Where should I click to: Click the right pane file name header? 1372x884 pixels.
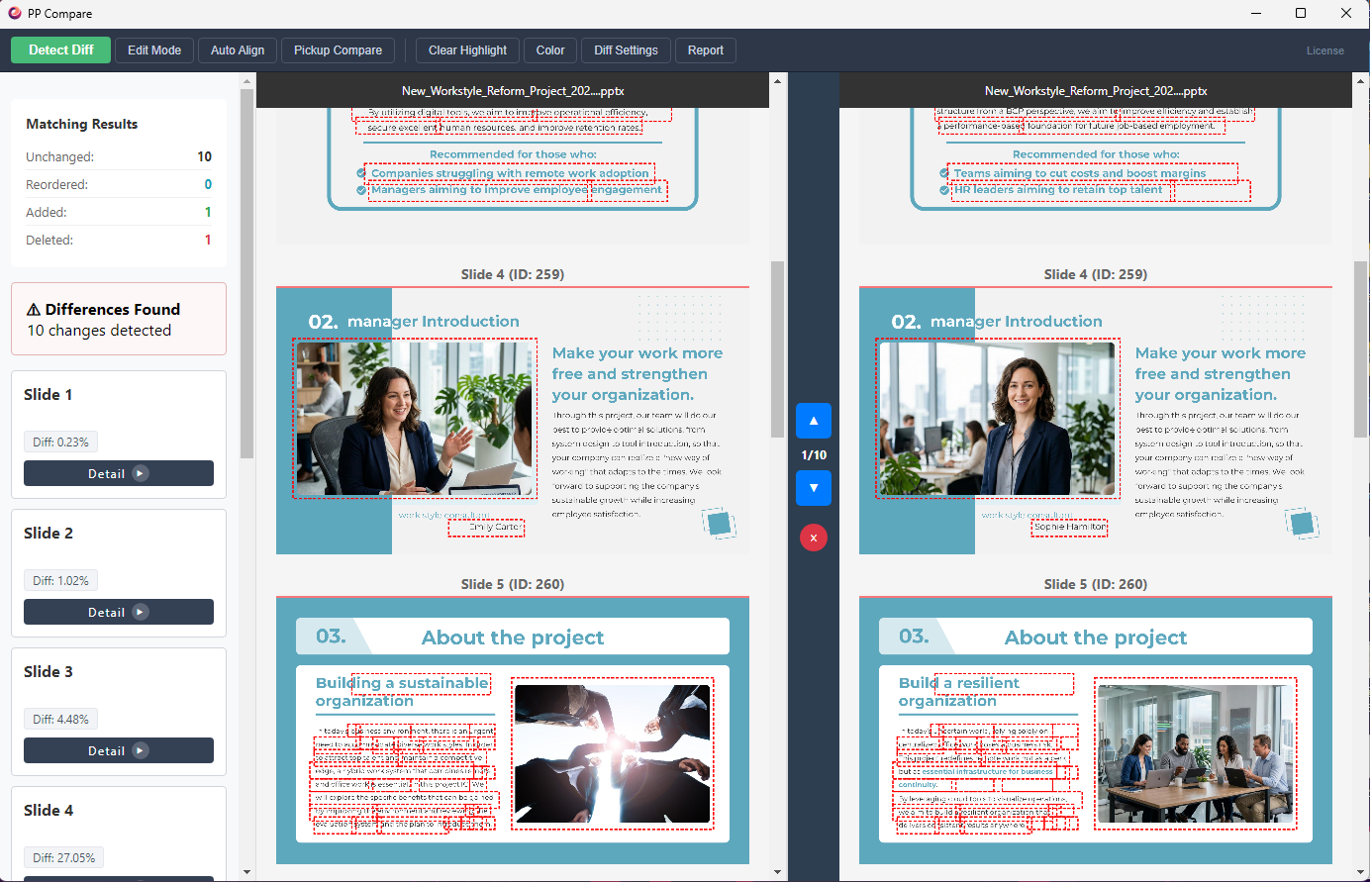click(x=1096, y=90)
